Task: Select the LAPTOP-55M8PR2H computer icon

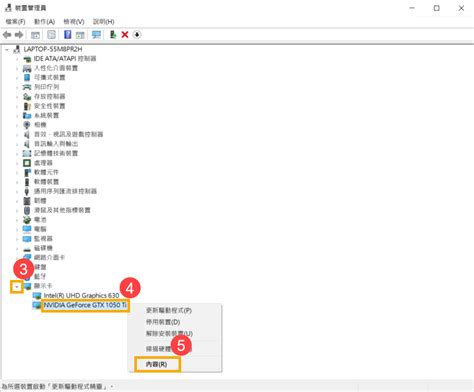Action: pos(17,49)
